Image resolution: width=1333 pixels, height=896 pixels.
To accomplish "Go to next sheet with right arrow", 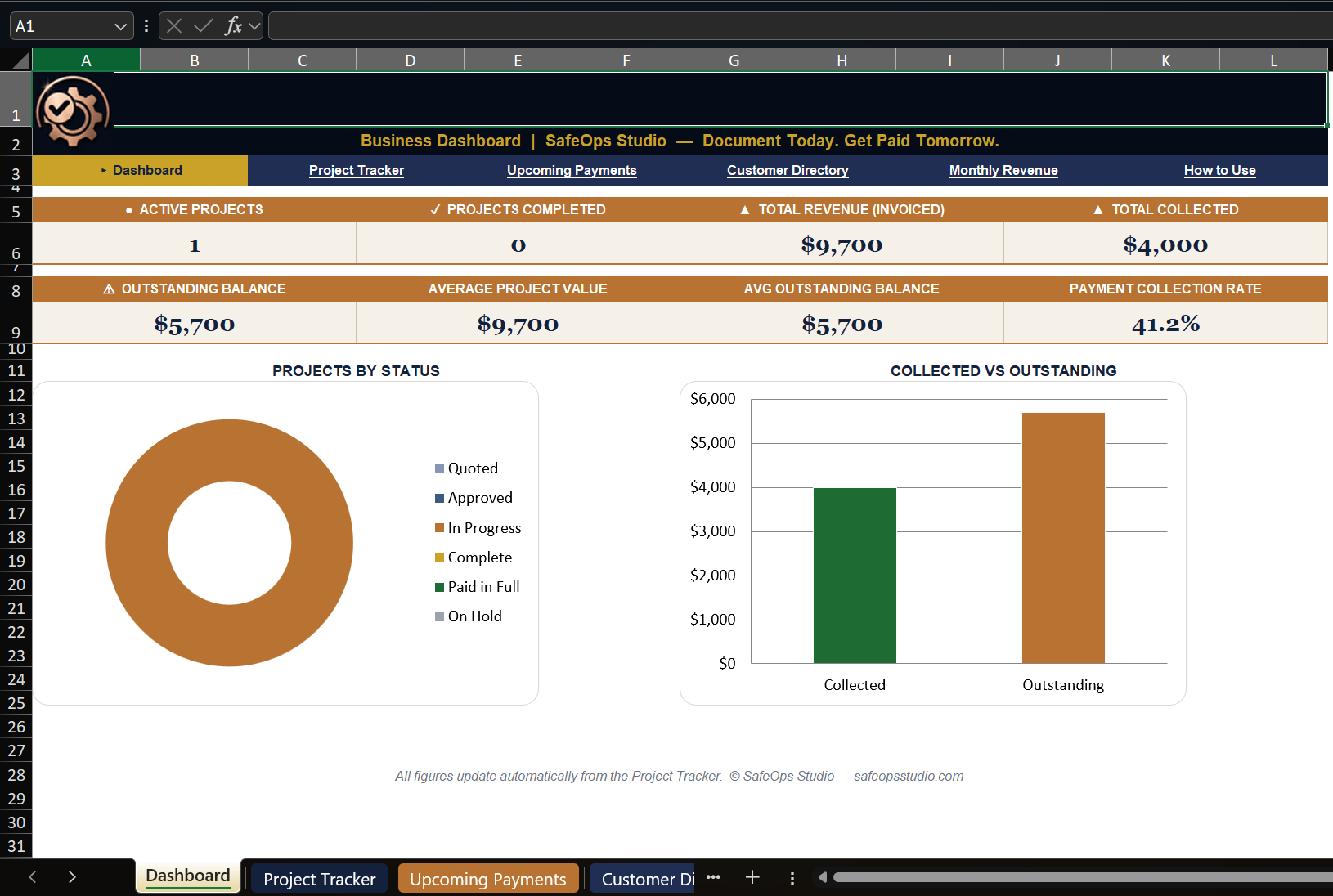I will click(72, 877).
